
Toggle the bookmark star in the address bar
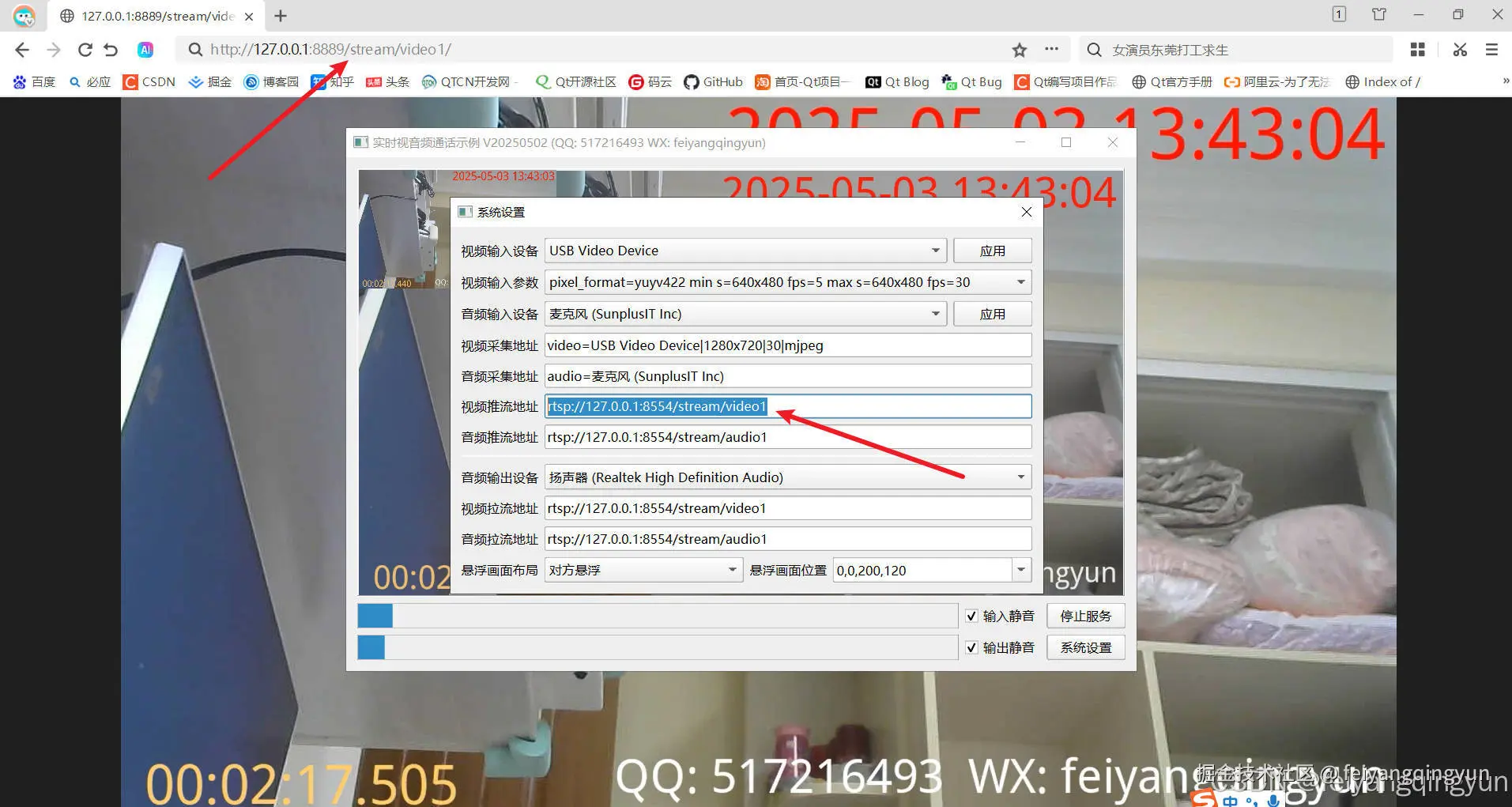[x=1019, y=49]
